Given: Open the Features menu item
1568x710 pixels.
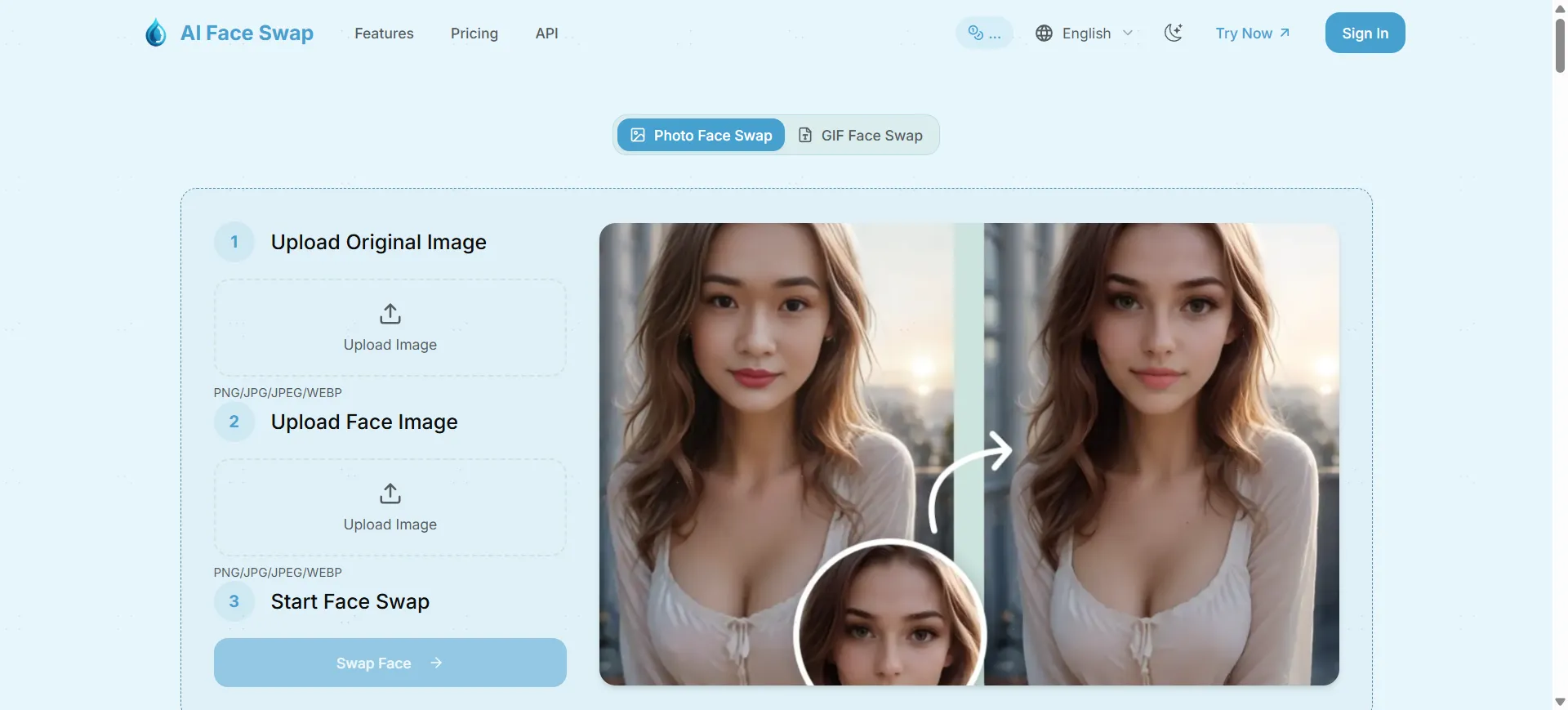Looking at the screenshot, I should 384,33.
